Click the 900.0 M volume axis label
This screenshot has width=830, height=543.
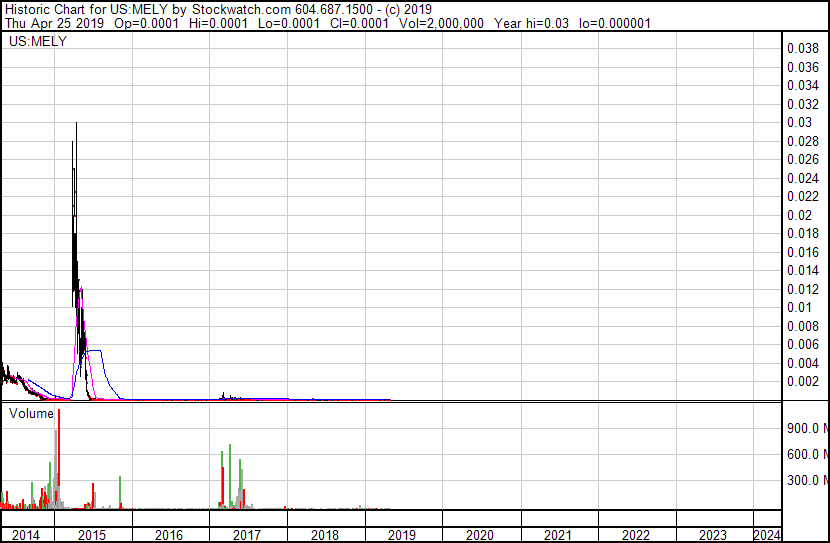tap(805, 429)
